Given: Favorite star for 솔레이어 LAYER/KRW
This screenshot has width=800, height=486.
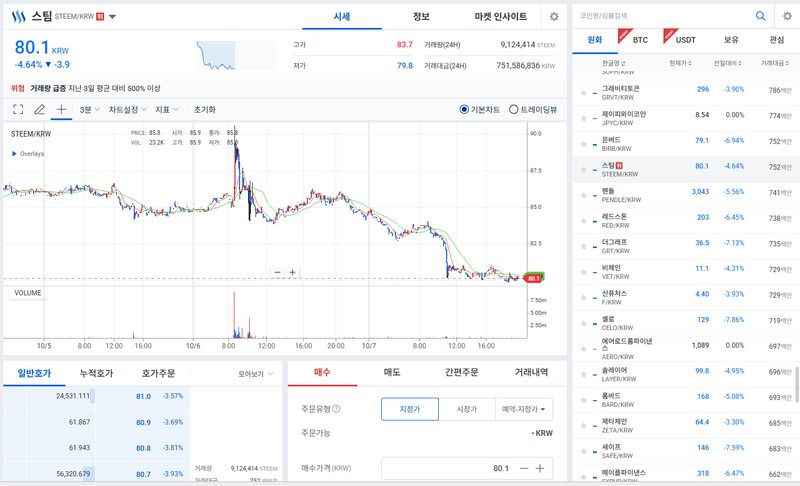Looking at the screenshot, I should pos(583,374).
